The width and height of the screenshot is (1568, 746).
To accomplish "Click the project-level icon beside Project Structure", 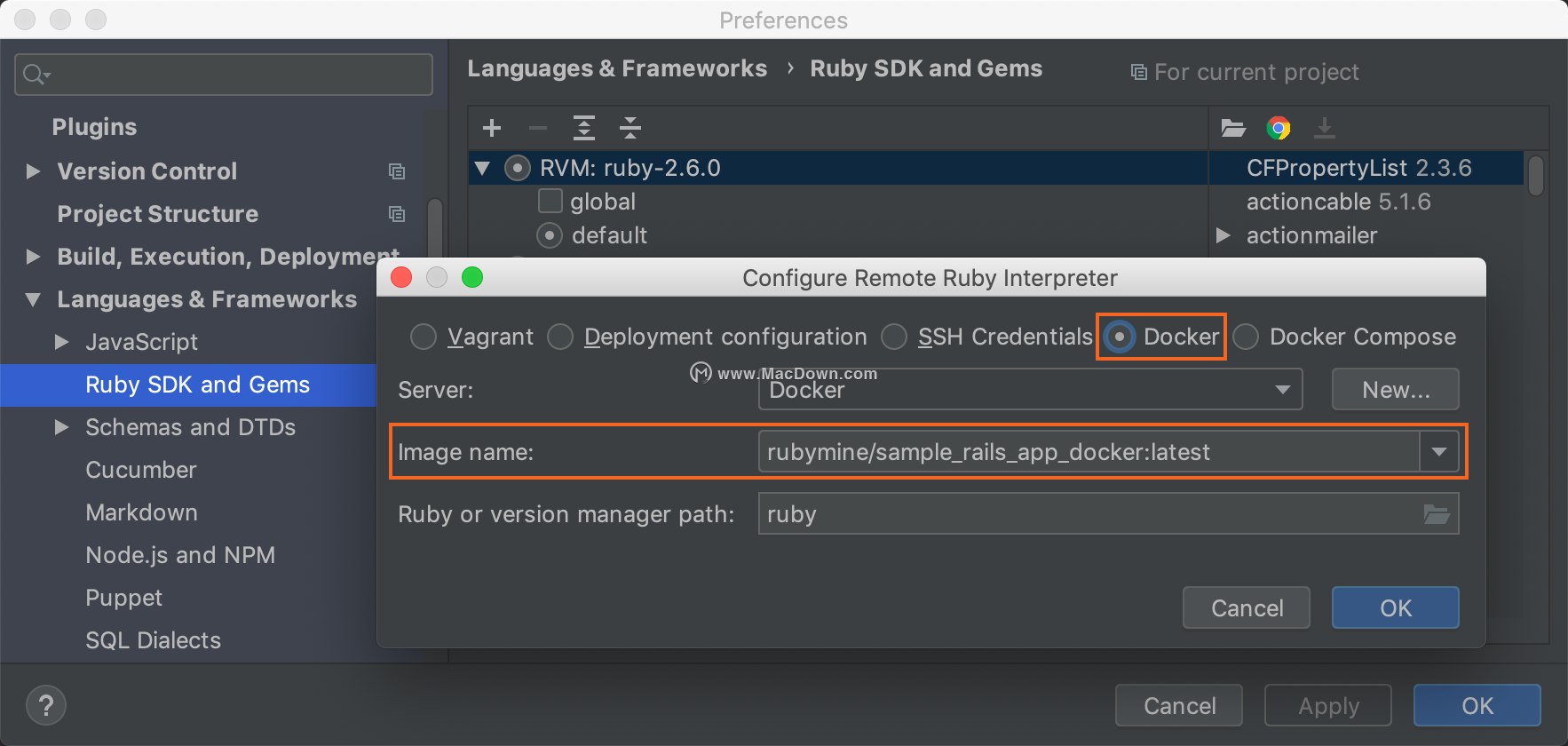I will click(x=397, y=214).
